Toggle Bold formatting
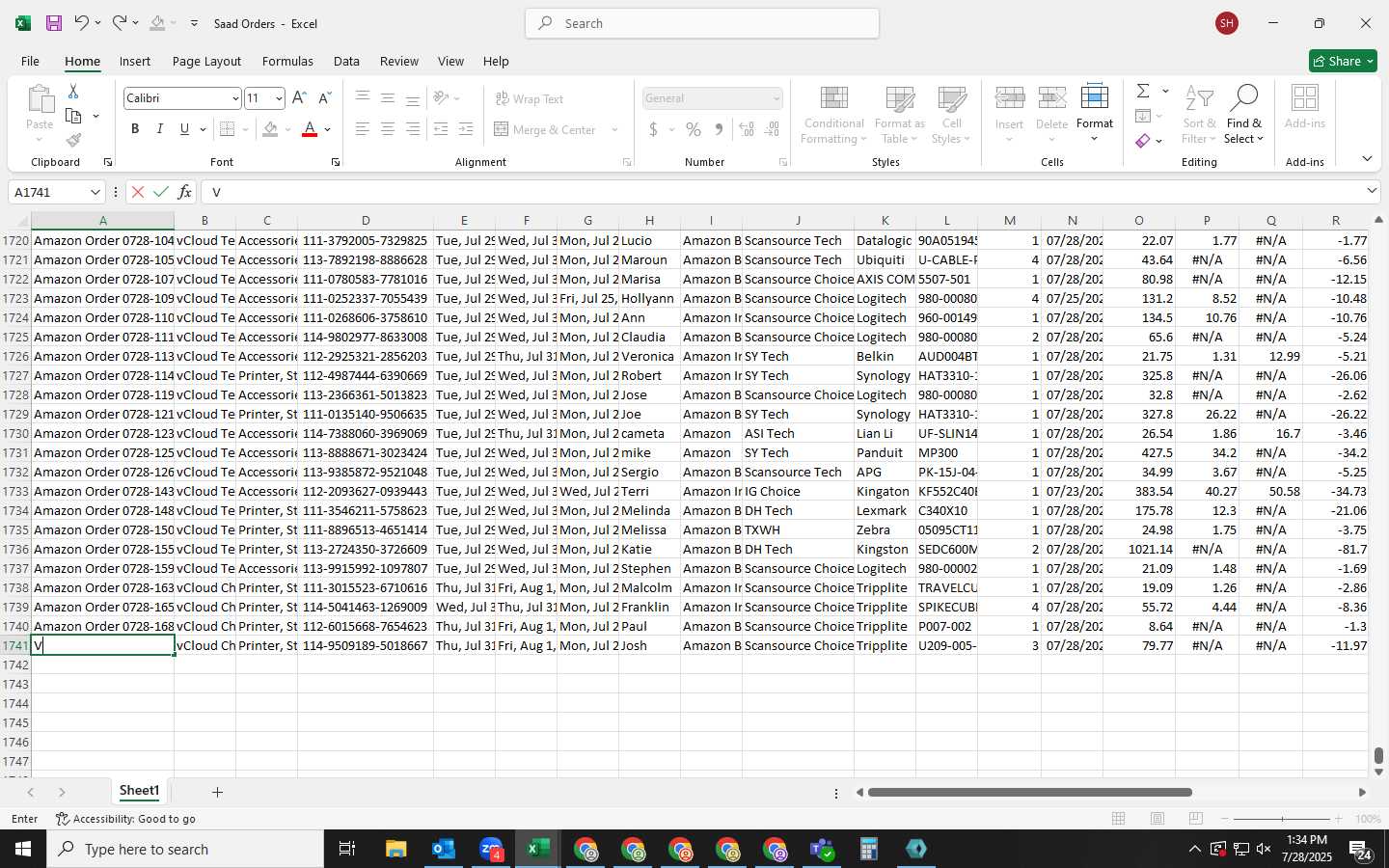The height and width of the screenshot is (868, 1389). click(x=135, y=129)
